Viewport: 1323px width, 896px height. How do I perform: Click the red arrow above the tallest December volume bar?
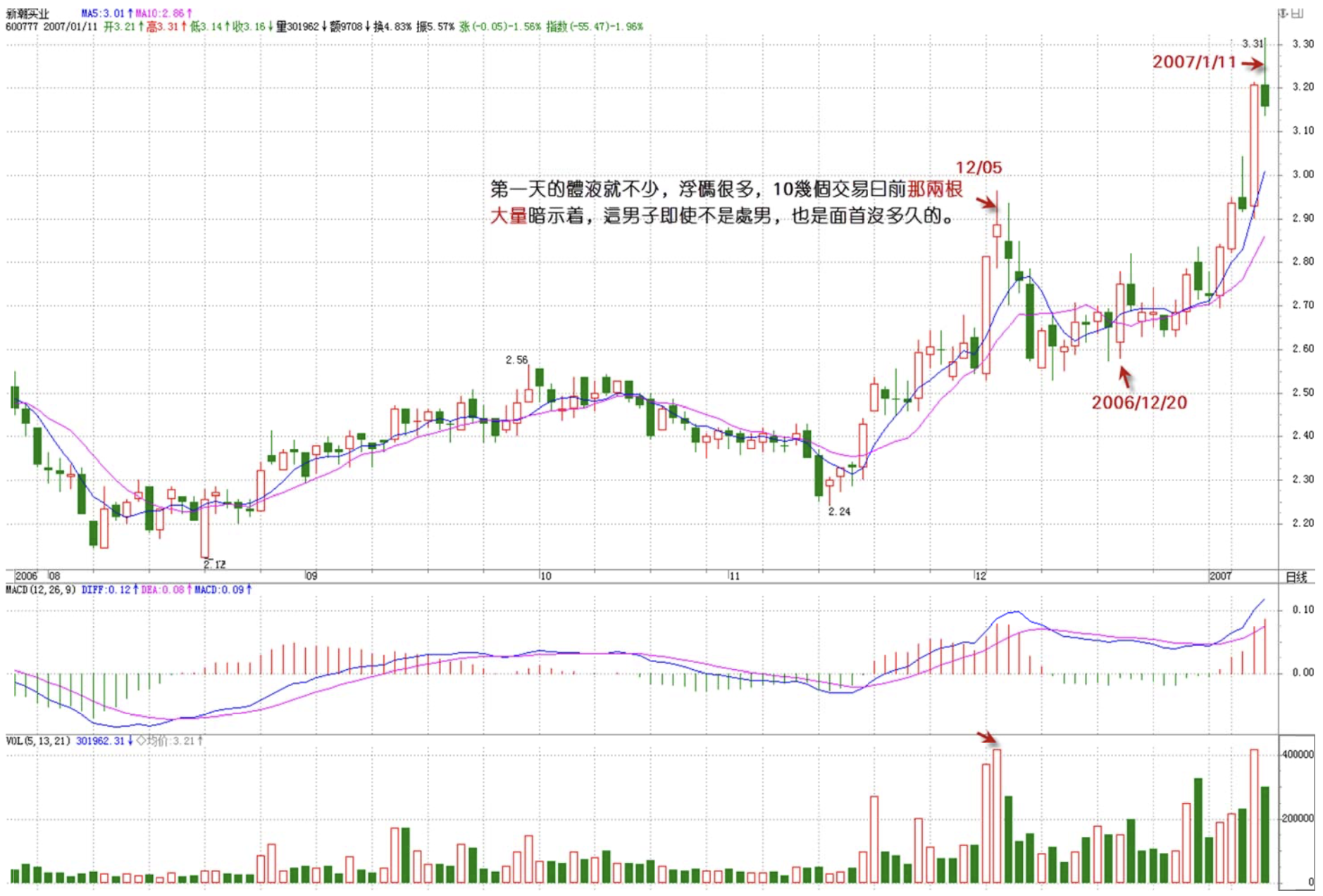986,738
